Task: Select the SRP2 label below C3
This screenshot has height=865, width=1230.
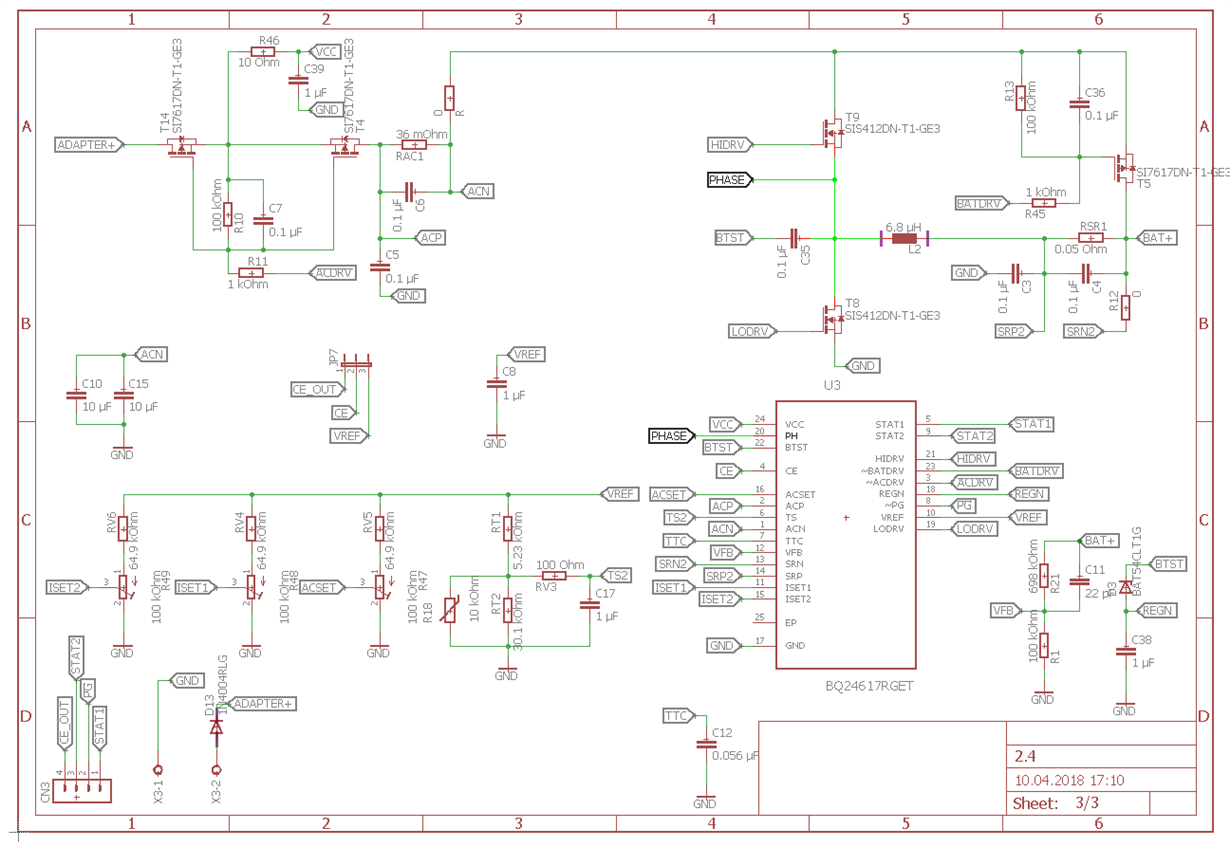Action: click(x=1013, y=331)
